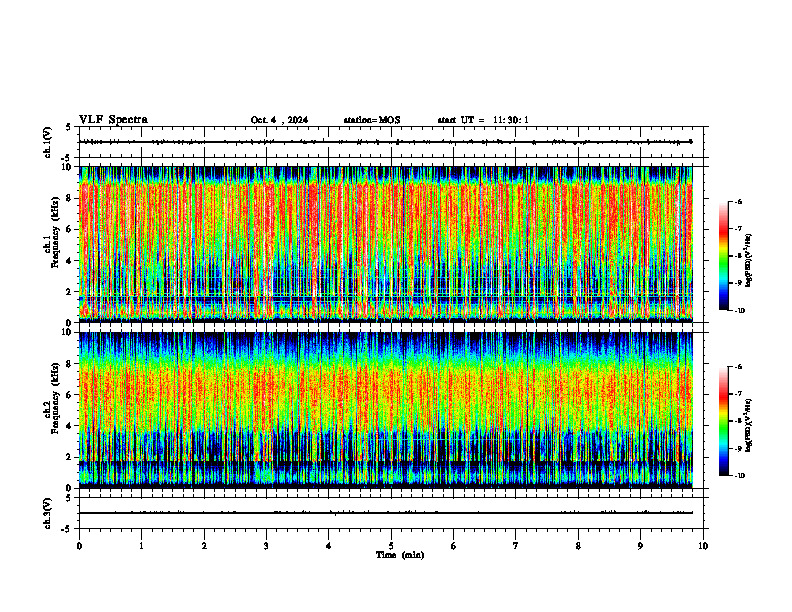Click time axis tick label "8"
This screenshot has width=792, height=612.
click(578, 546)
